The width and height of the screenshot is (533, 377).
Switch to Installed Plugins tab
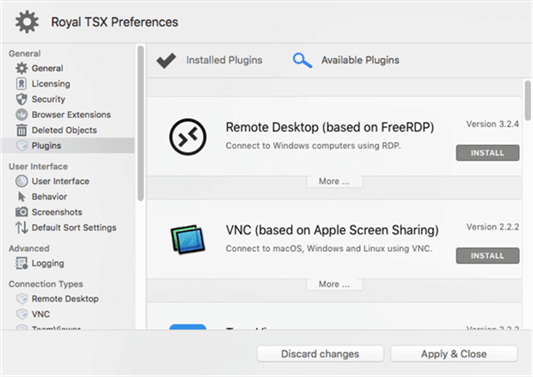point(209,60)
